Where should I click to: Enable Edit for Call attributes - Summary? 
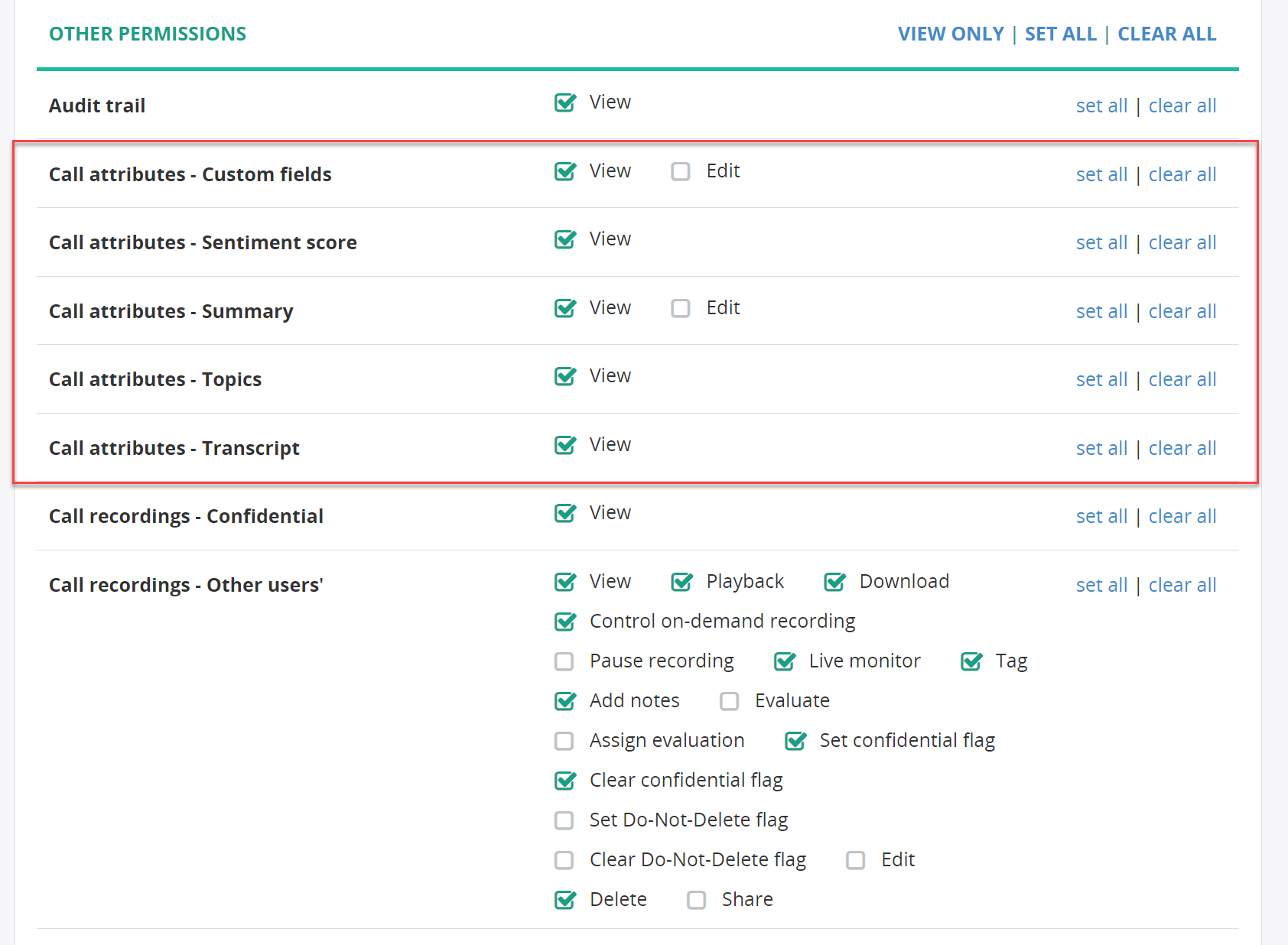(680, 308)
